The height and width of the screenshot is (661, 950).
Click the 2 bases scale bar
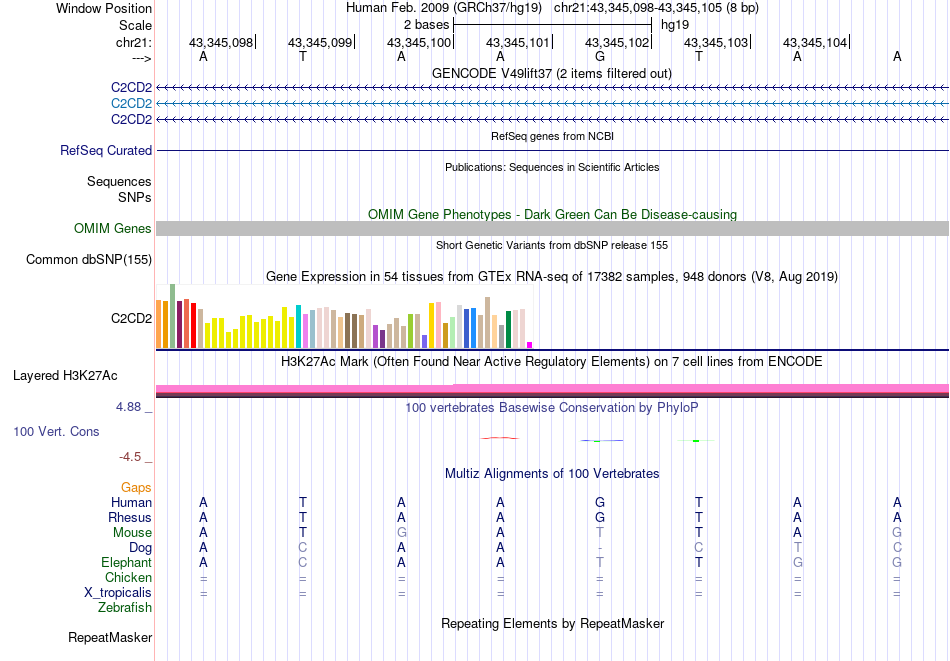(552, 25)
